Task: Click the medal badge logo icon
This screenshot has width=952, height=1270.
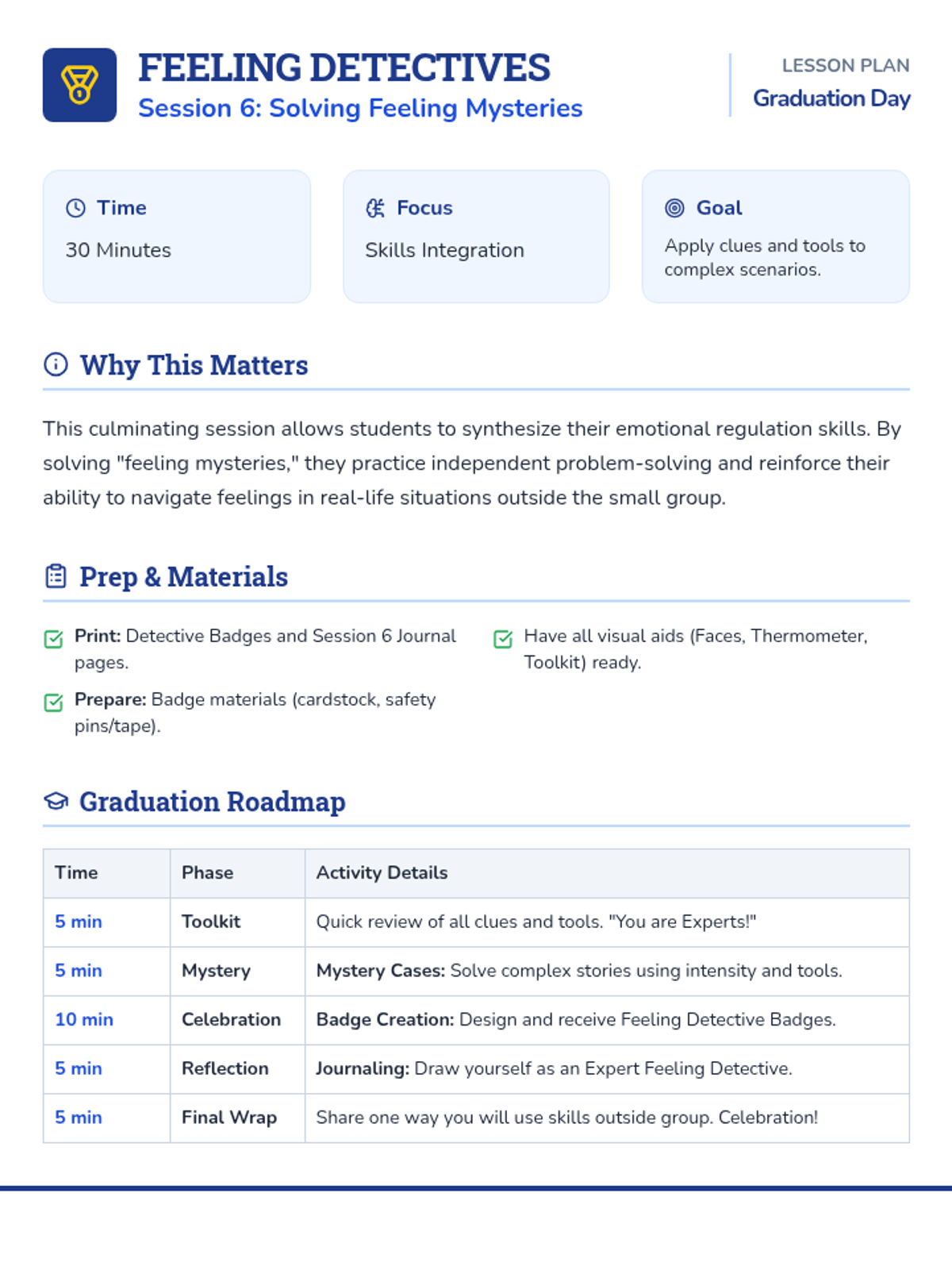Action: pyautogui.click(x=79, y=85)
